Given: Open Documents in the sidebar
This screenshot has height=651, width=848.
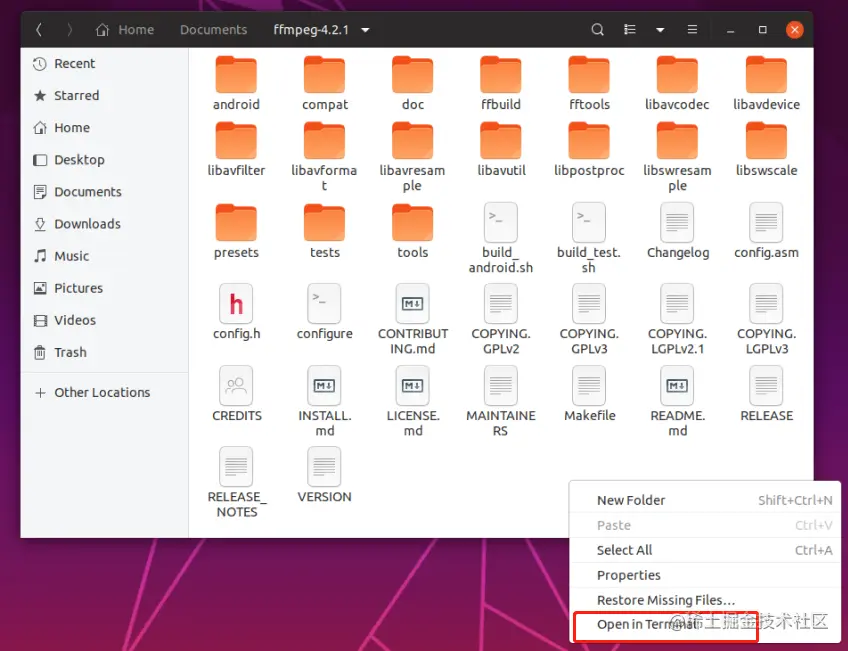Looking at the screenshot, I should click(x=104, y=192).
